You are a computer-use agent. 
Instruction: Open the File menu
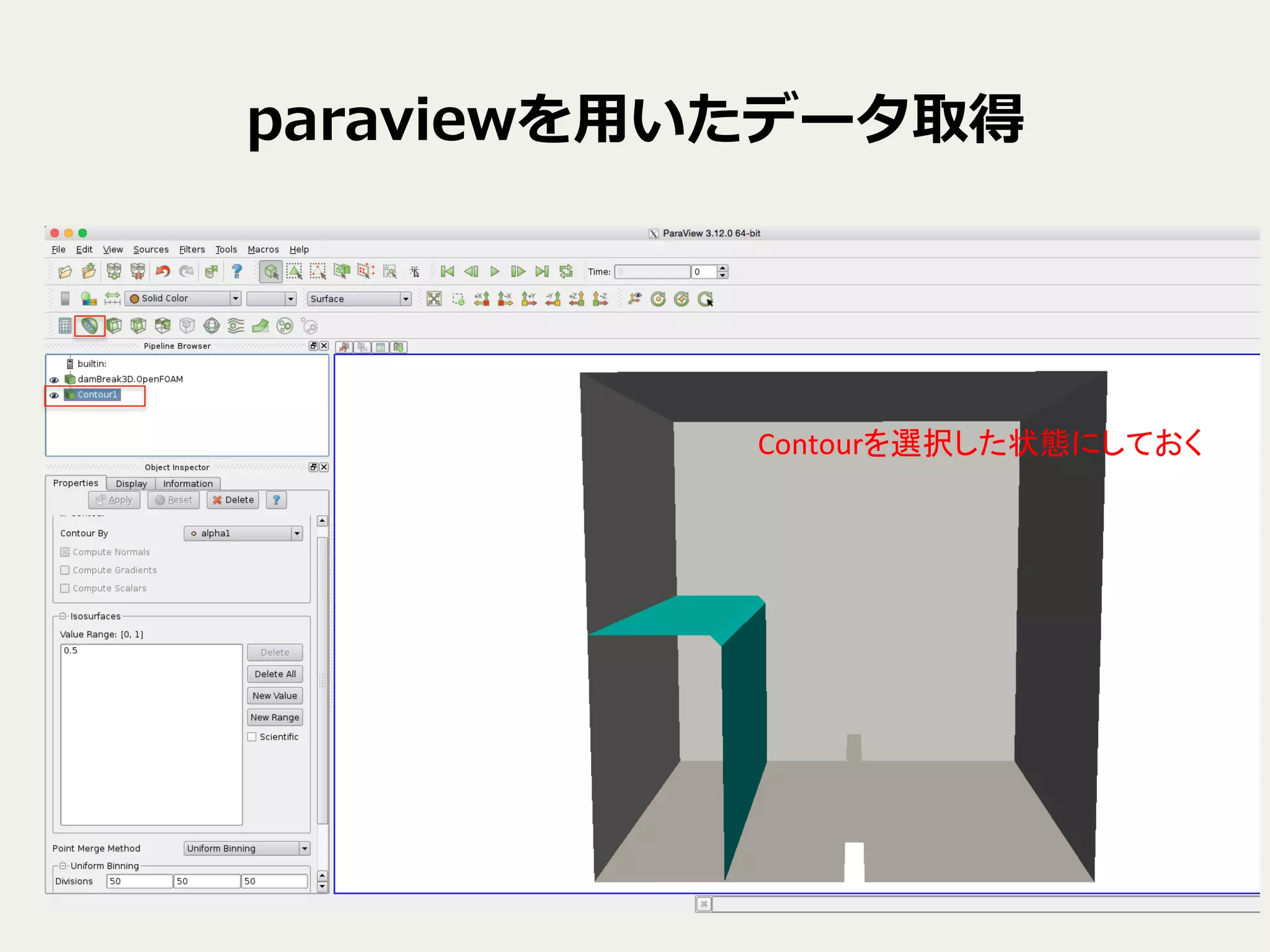[58, 250]
